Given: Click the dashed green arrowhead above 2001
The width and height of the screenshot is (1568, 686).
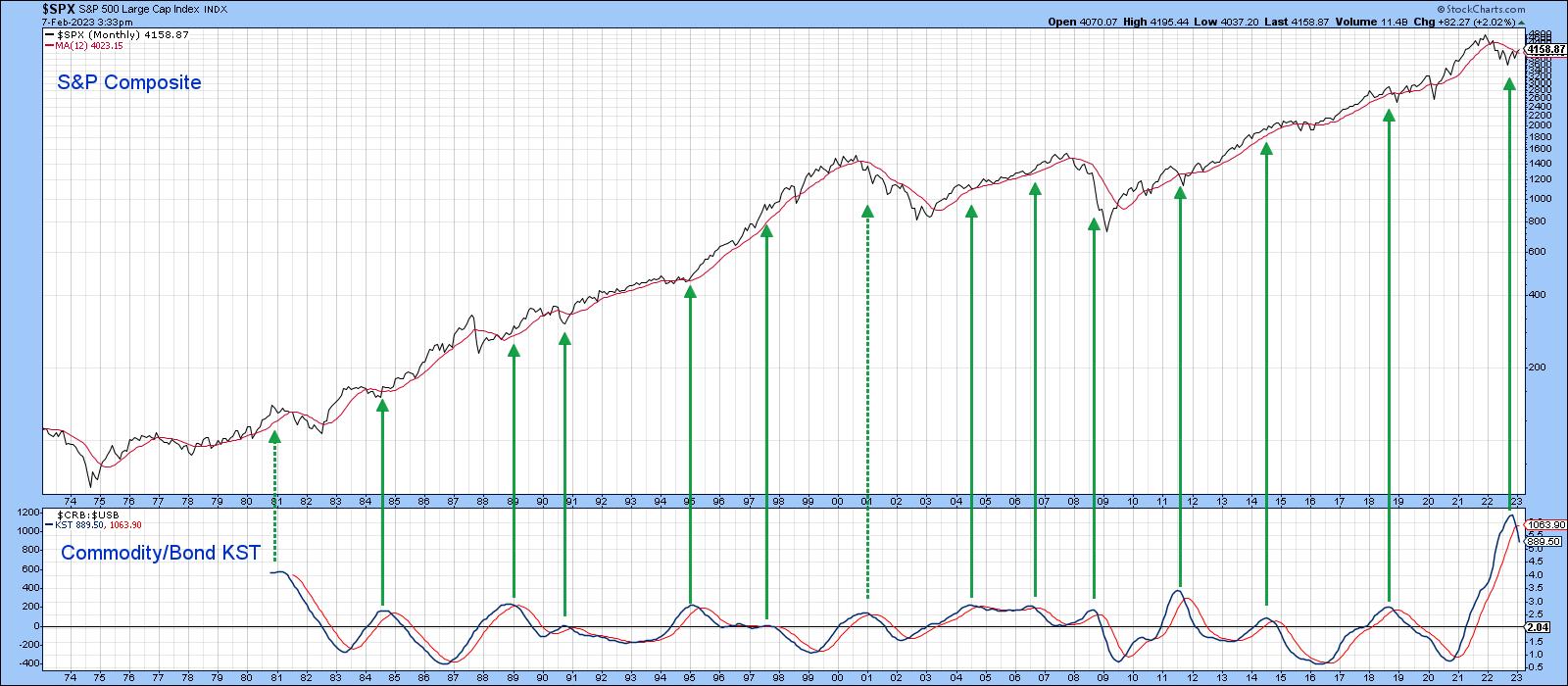Looking at the screenshot, I should 866,211.
